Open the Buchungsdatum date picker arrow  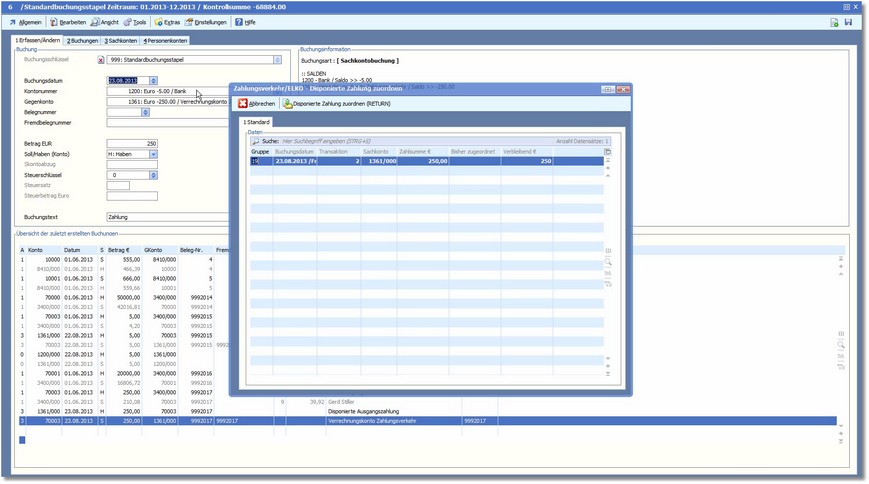pyautogui.click(x=153, y=80)
